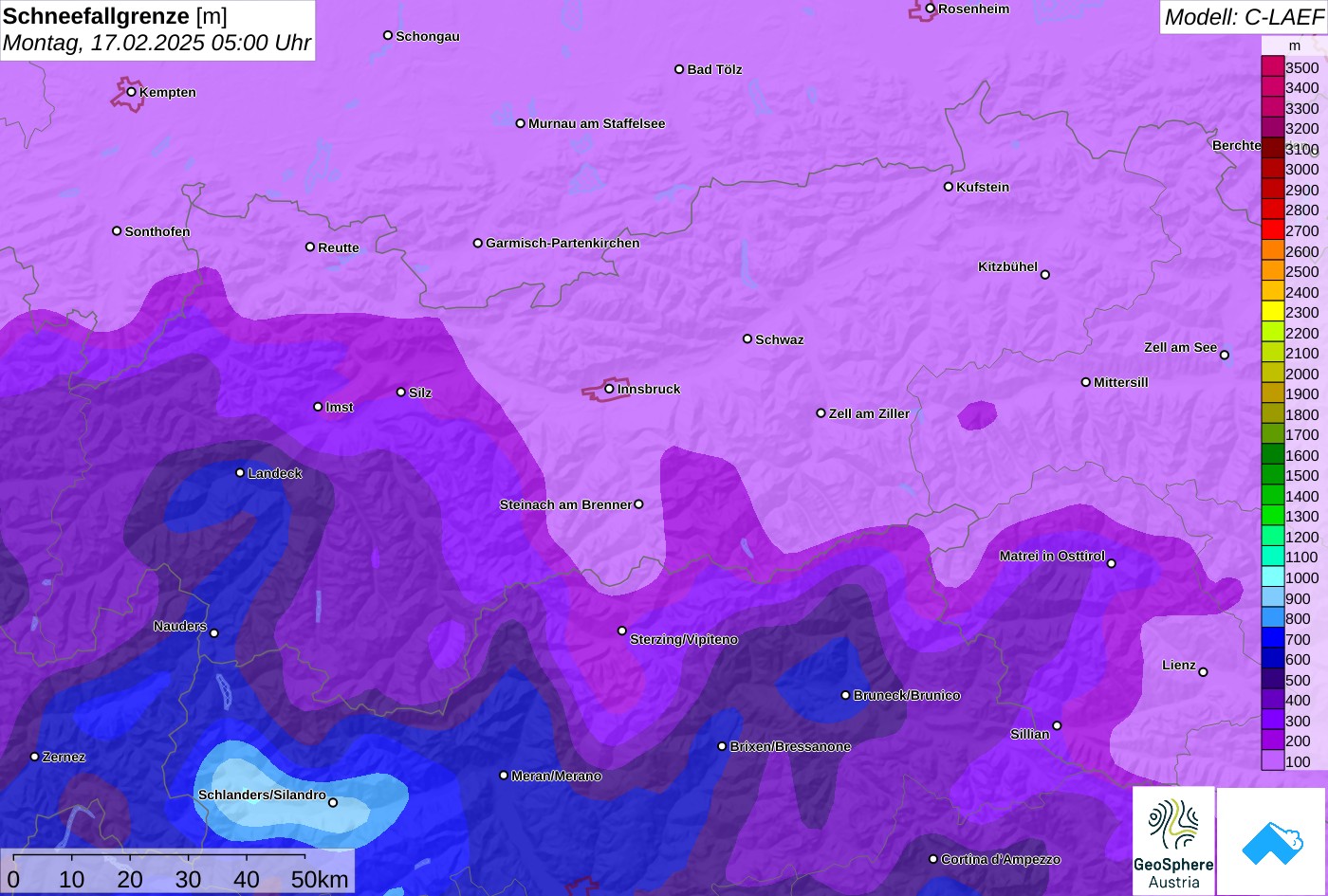Select the 'Sterzing/Vipiteno' label

[x=684, y=639]
